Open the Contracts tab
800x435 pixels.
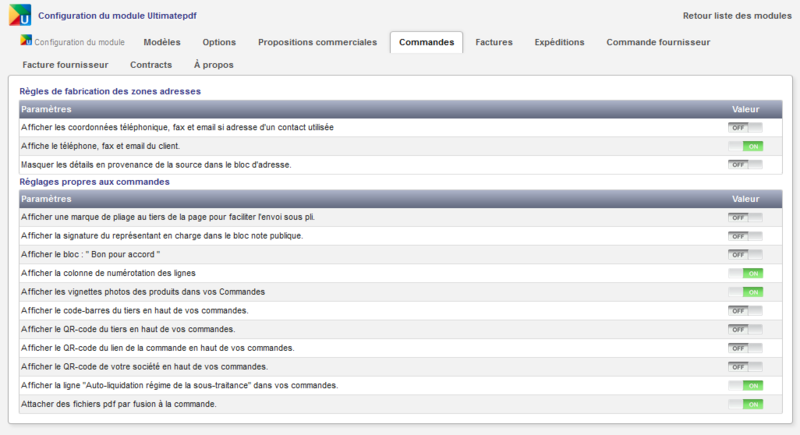tap(150, 64)
